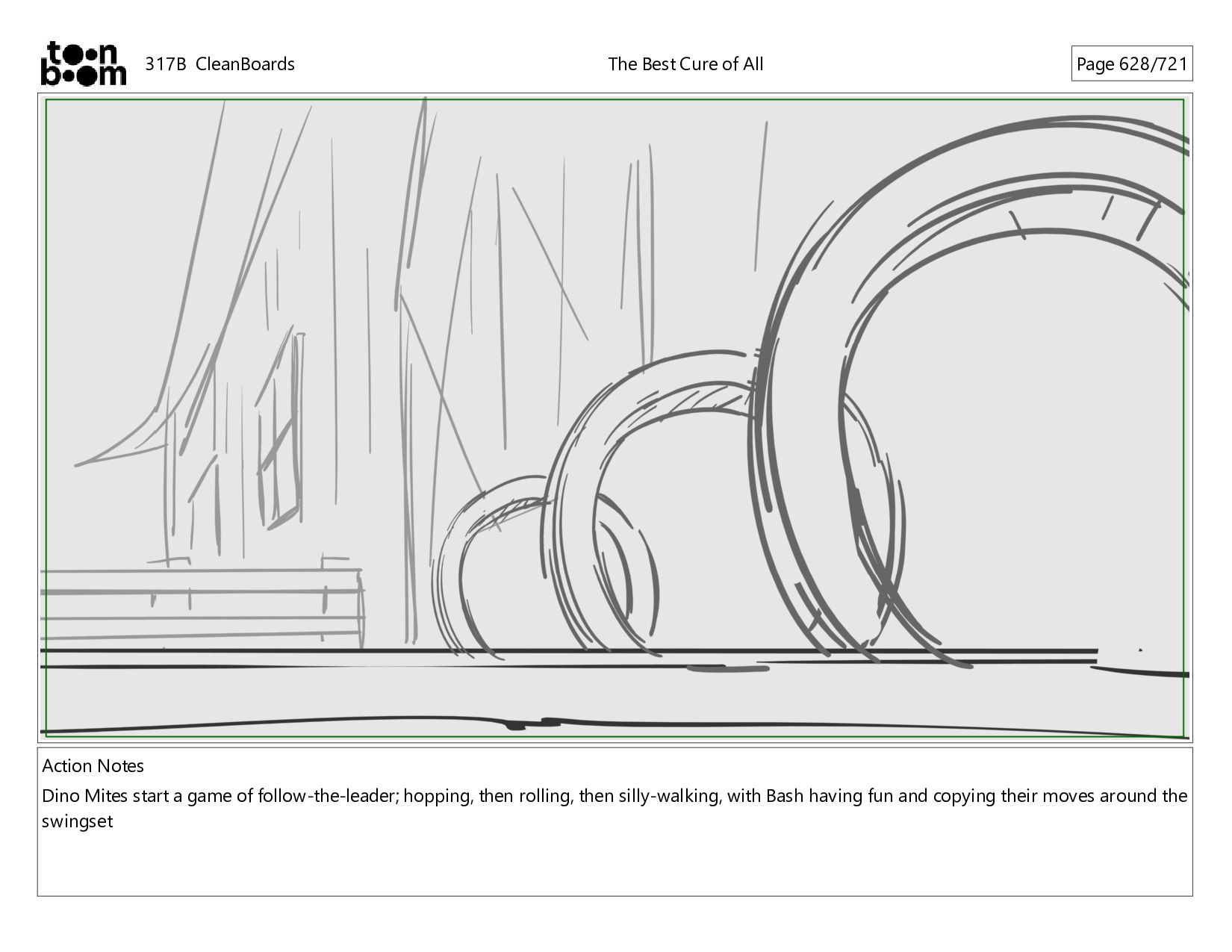Click the title 'The Best Cure of All'

[685, 64]
